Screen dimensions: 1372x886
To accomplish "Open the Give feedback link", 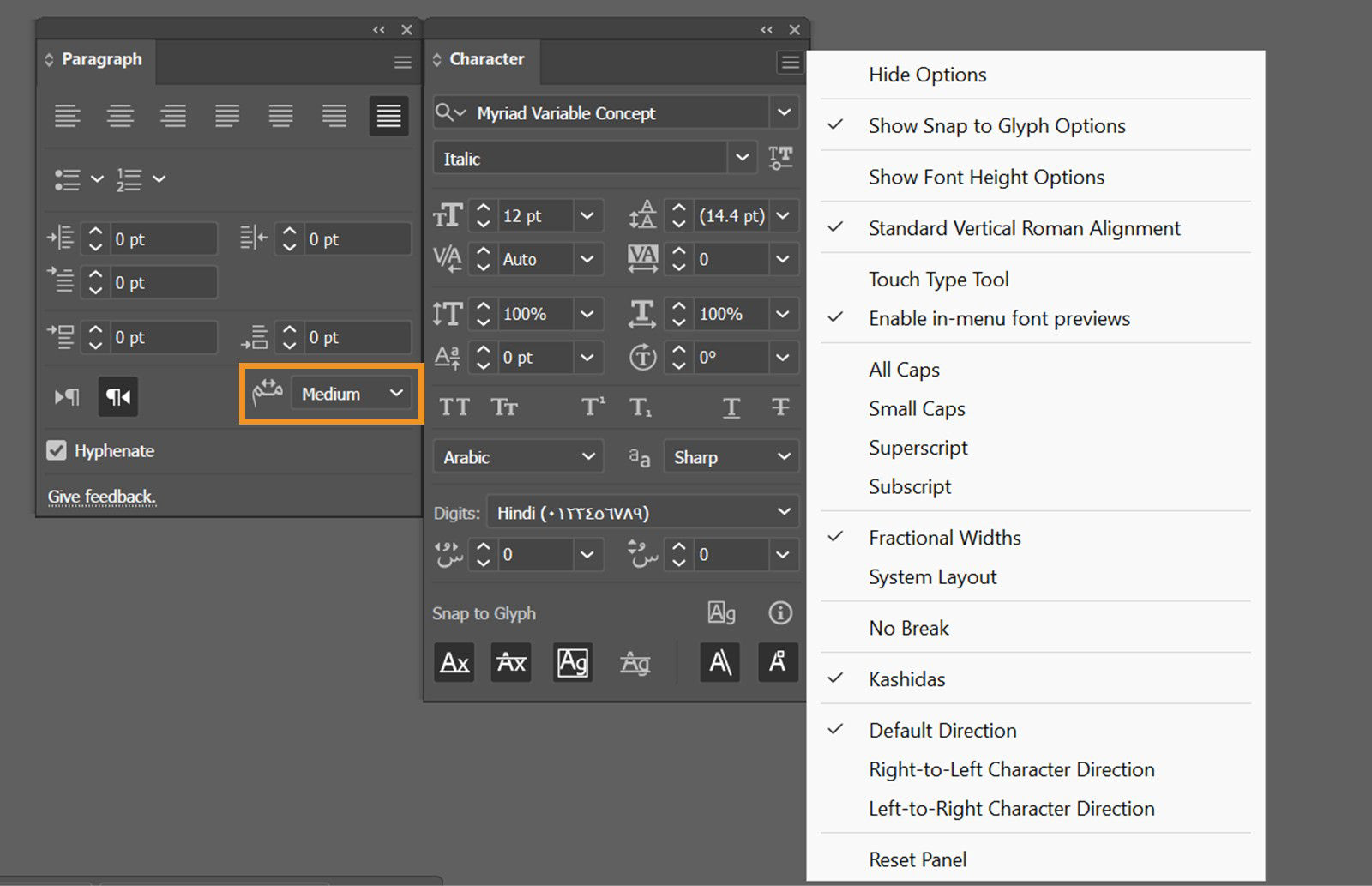I will pos(101,497).
